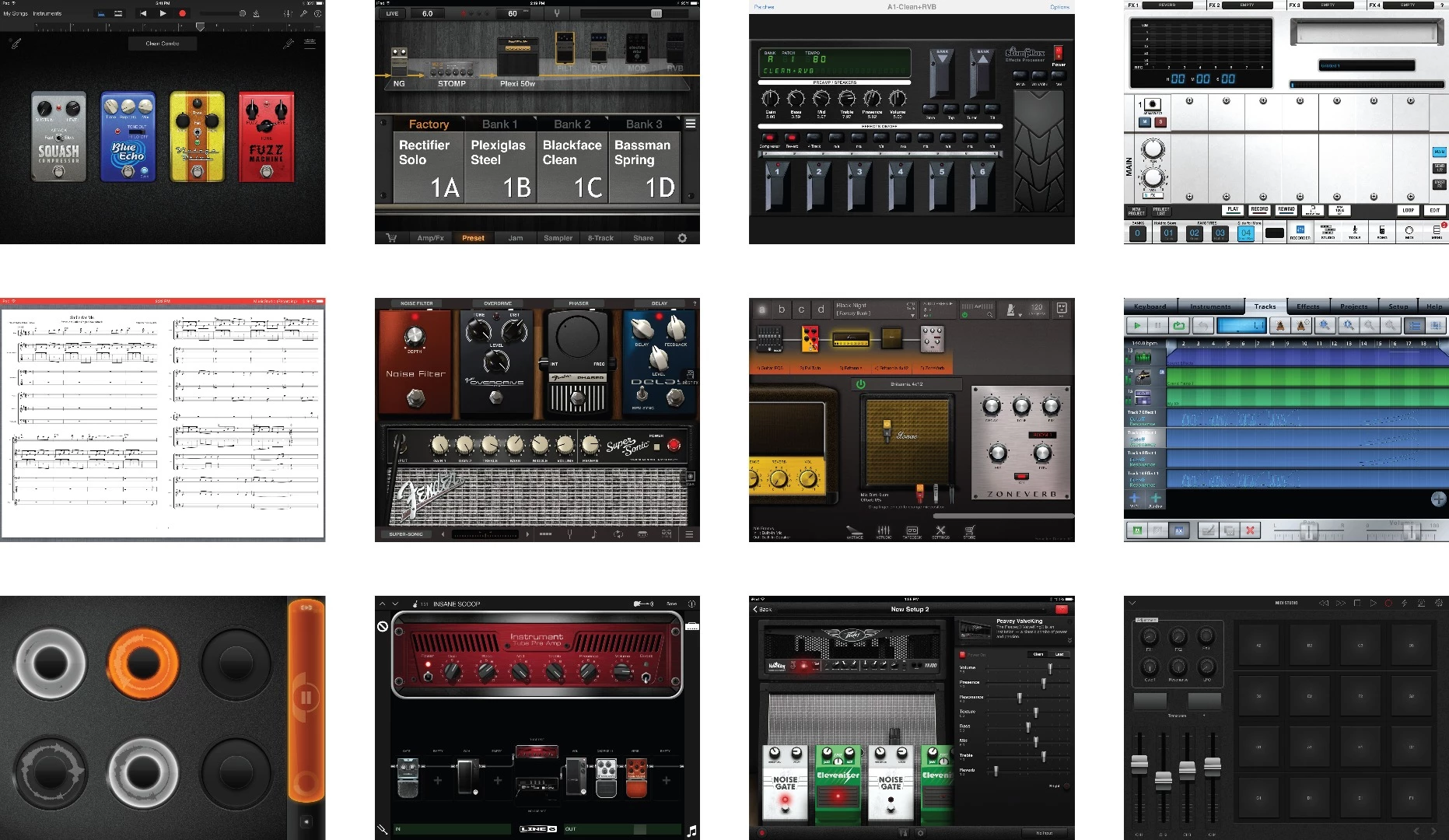Open ToneStack Store cart icon
The height and width of the screenshot is (840, 1449).
point(969,532)
